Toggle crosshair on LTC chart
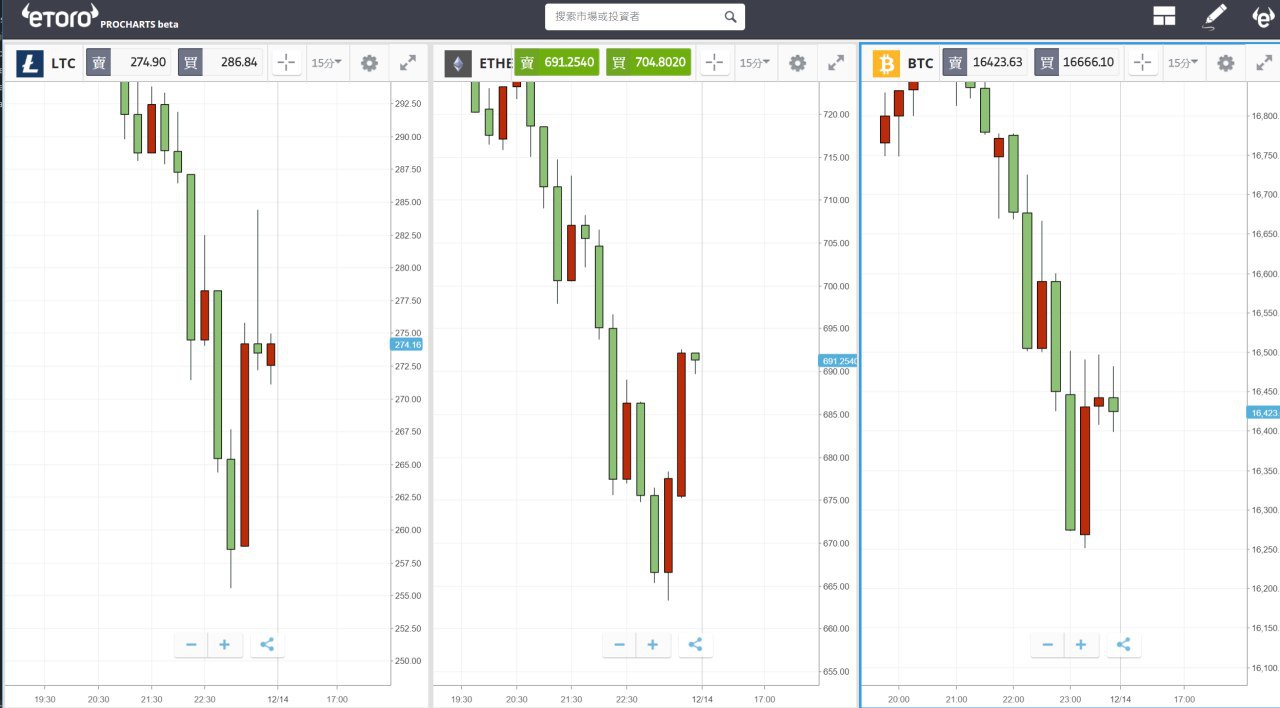Screen dimensions: 1280x708 [x=286, y=63]
